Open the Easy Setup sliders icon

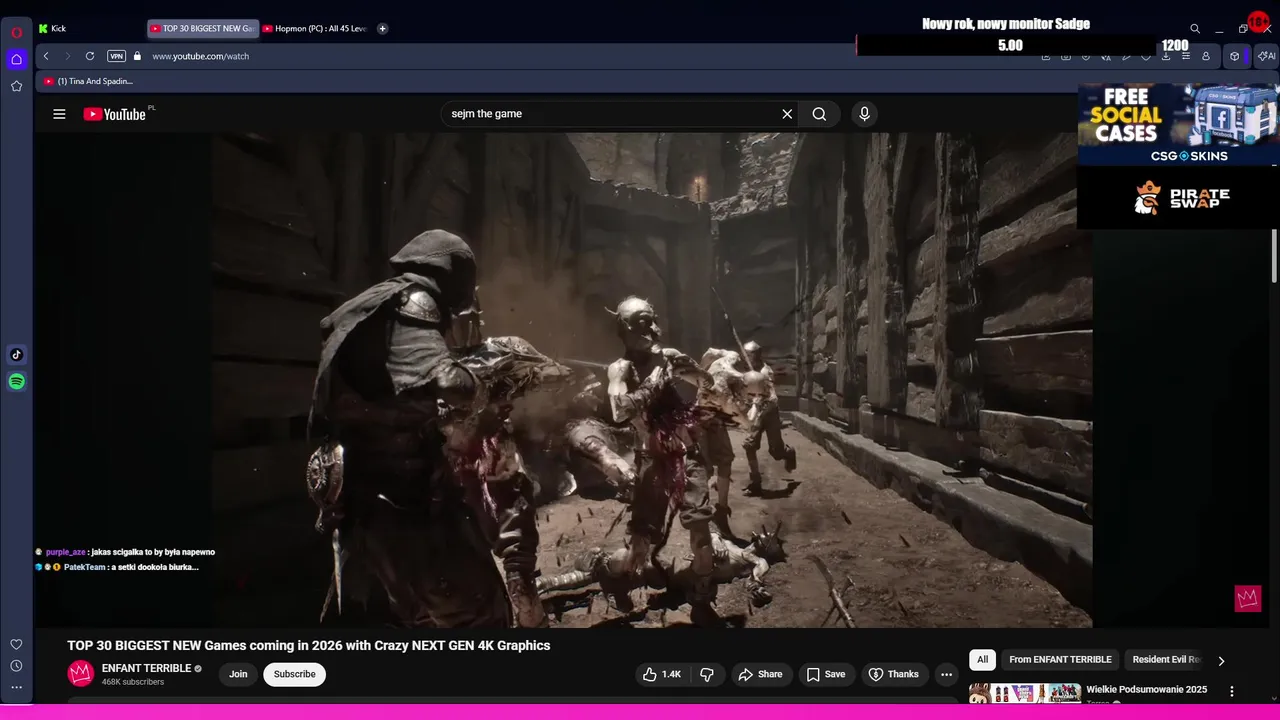[x=1186, y=56]
